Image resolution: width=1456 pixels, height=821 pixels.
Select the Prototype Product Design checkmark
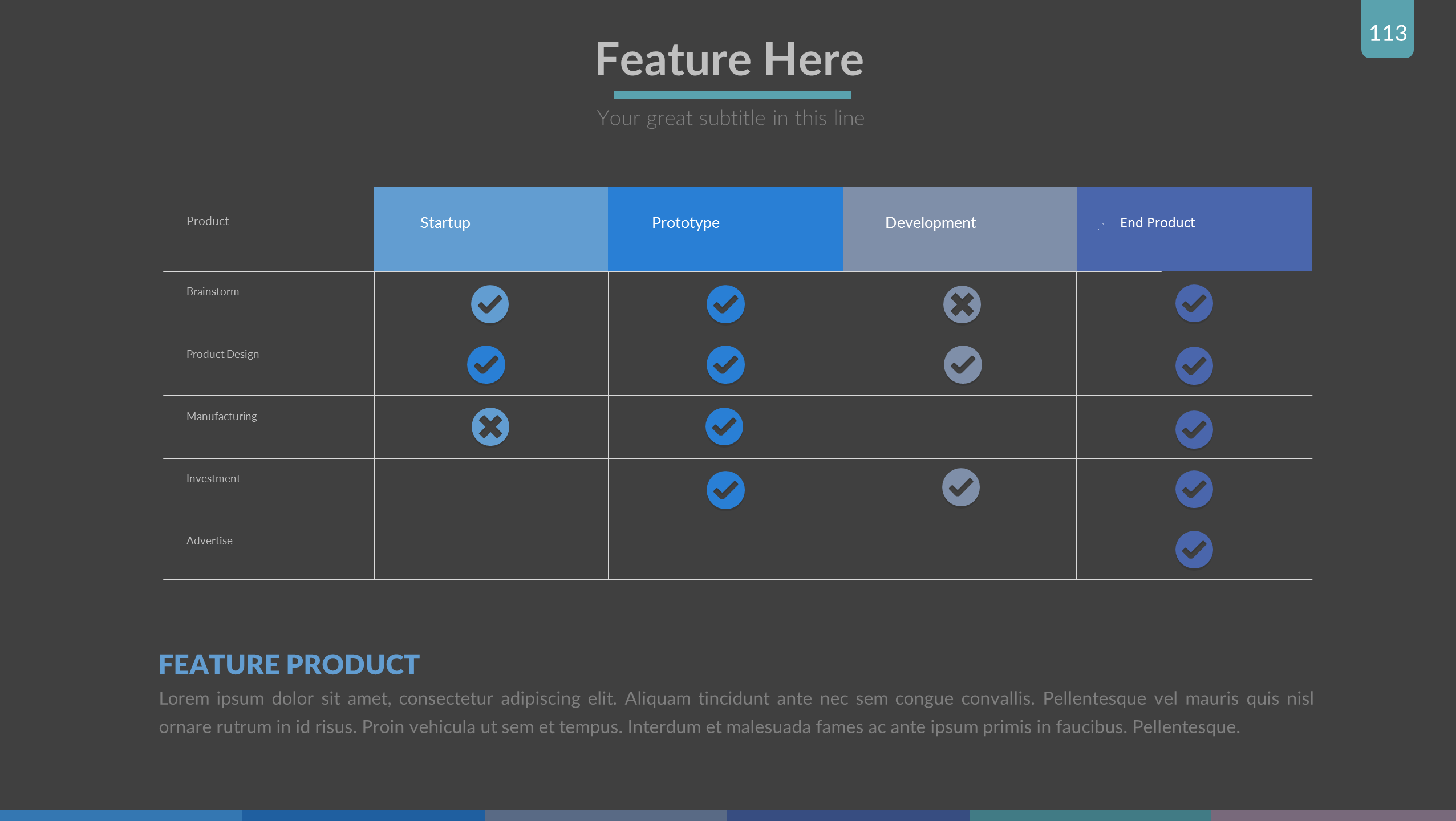(725, 365)
